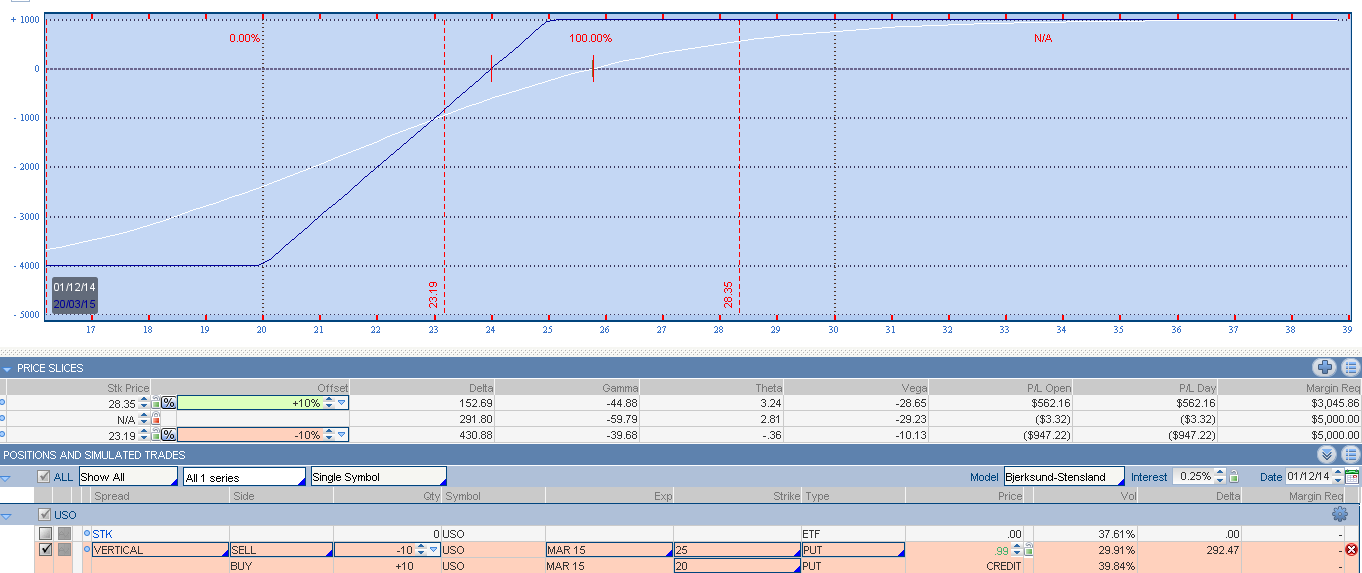
Task: Click blue dot marker of 28.35 slice row
Action: [x=3, y=402]
